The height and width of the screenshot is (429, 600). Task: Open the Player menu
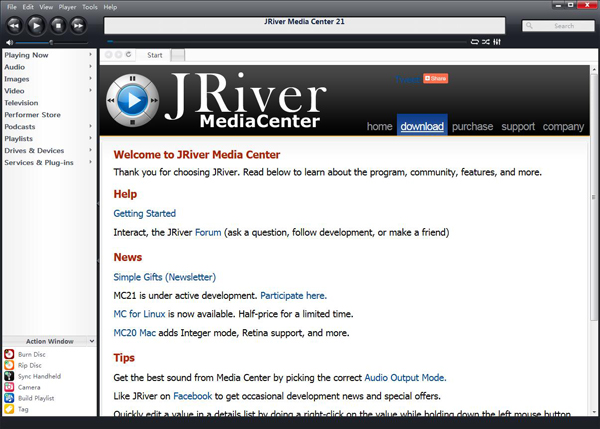click(x=67, y=7)
